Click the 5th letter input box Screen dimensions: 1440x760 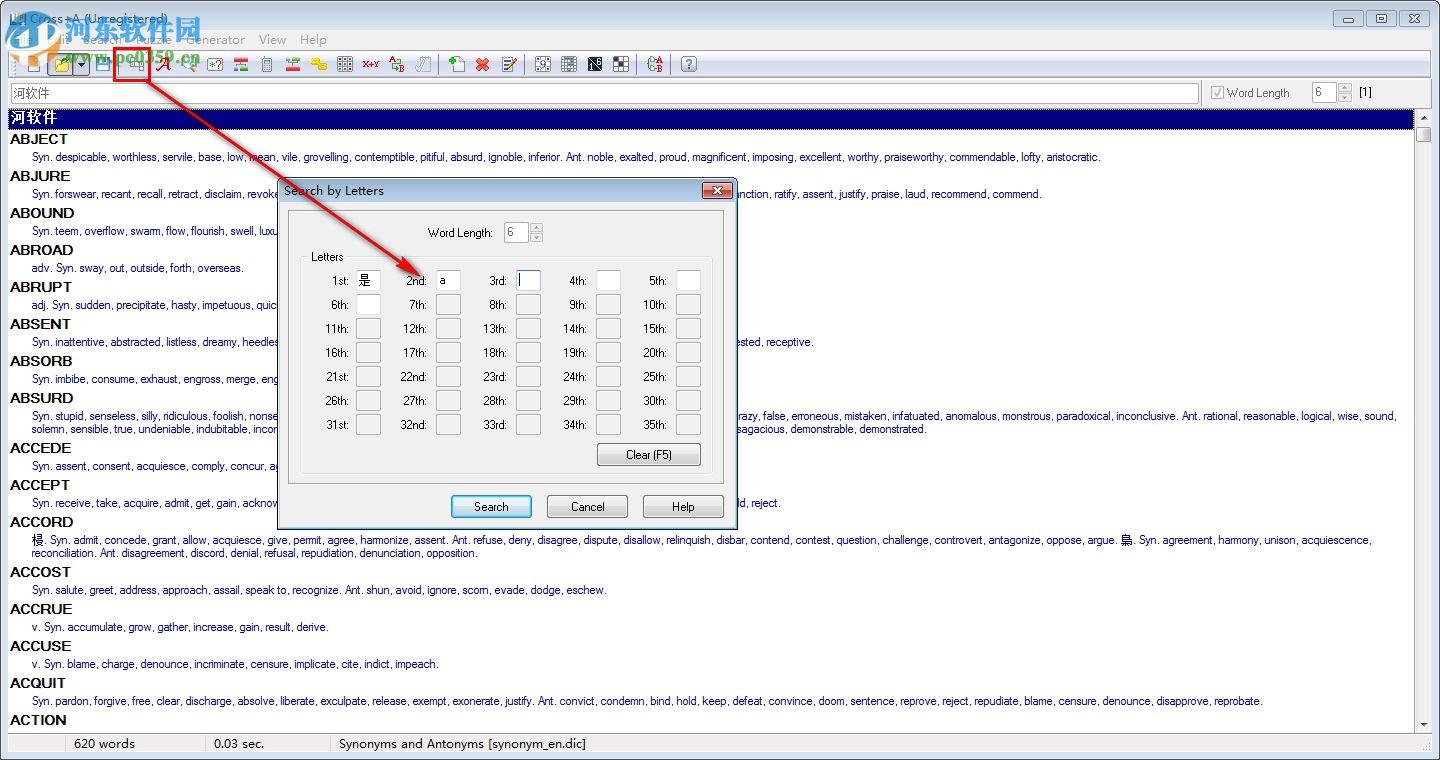[x=688, y=281]
